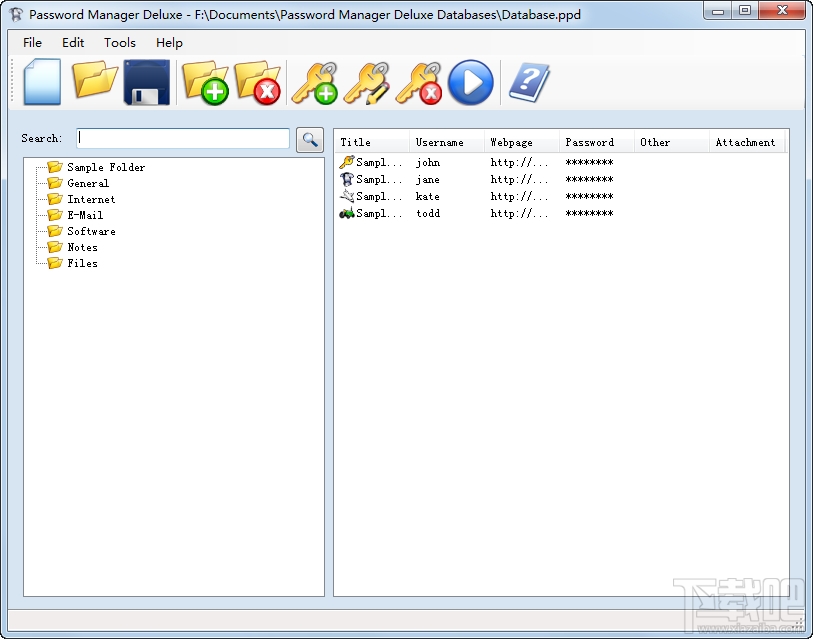Open the Edit menu
813x639 pixels.
[72, 43]
